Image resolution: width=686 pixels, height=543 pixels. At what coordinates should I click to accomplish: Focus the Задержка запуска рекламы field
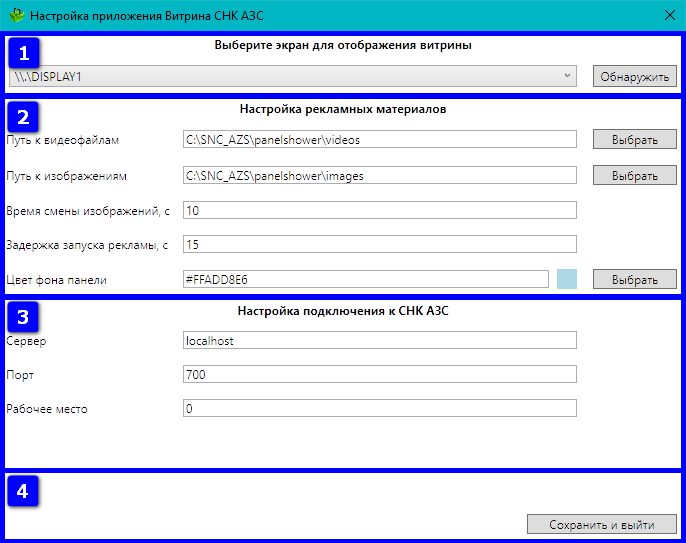[380, 244]
